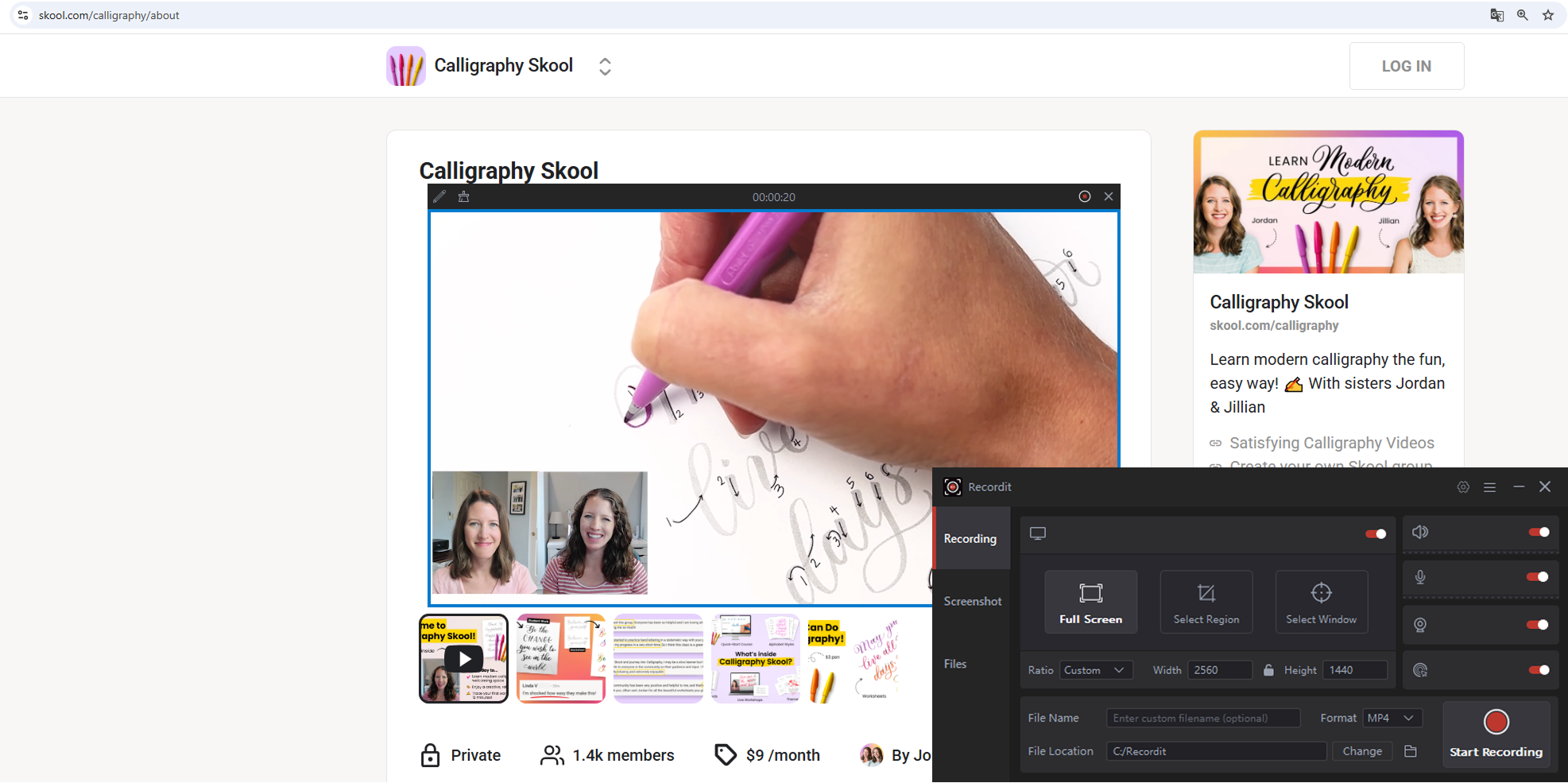Click the webcam icon in Recordit

[x=1420, y=625]
